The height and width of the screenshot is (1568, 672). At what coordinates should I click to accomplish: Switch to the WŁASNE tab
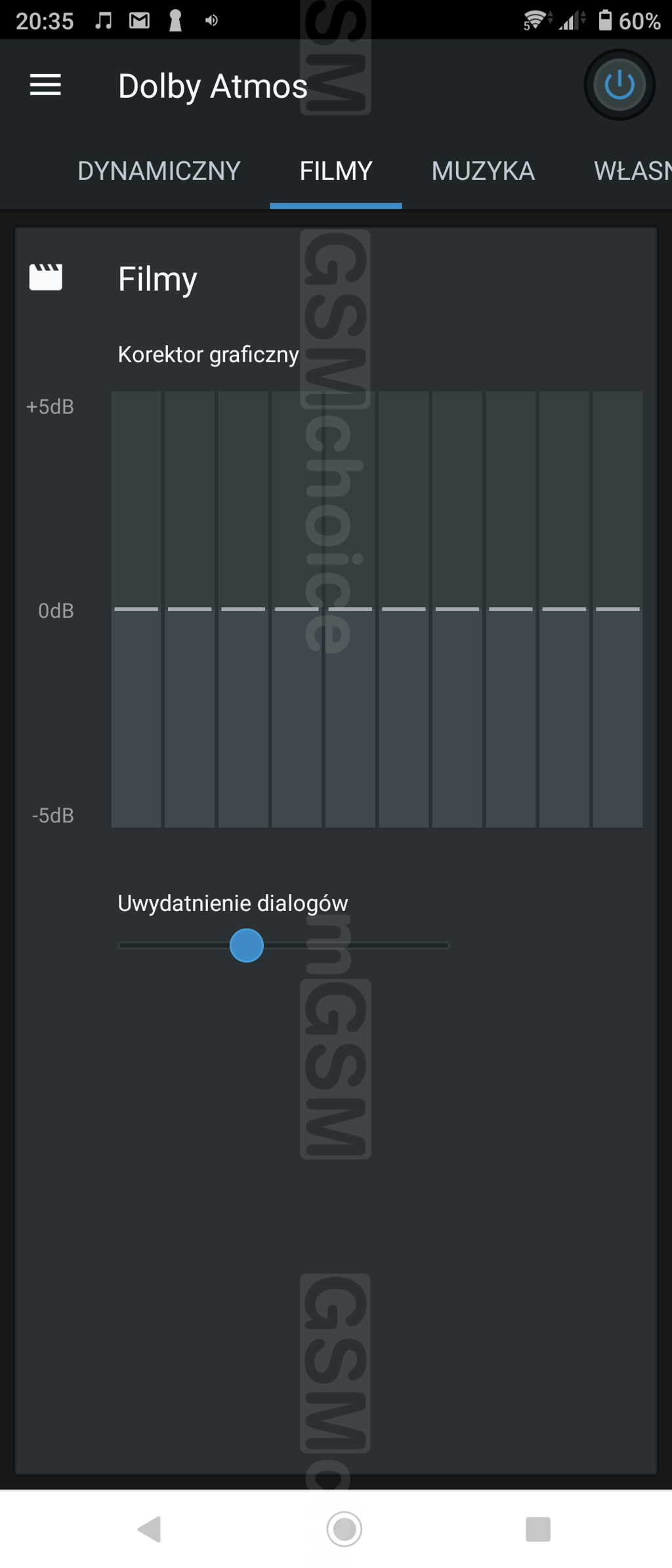tap(632, 171)
